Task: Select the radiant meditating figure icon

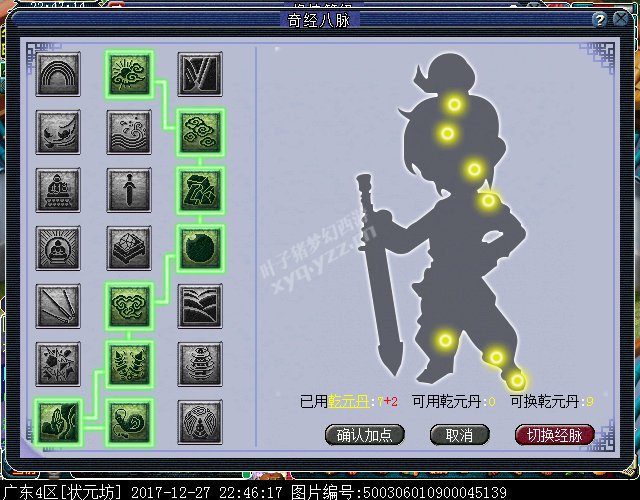Action: click(x=58, y=248)
